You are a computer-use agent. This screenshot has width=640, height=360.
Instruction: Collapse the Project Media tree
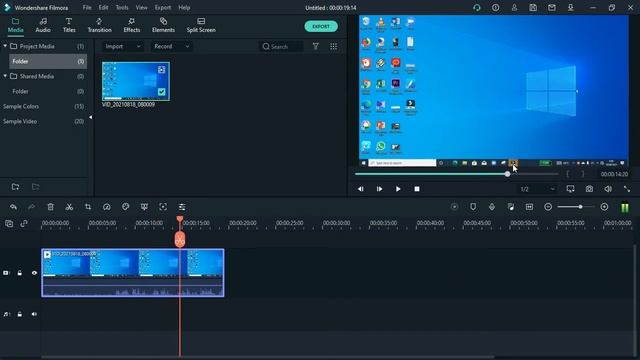coord(5,46)
